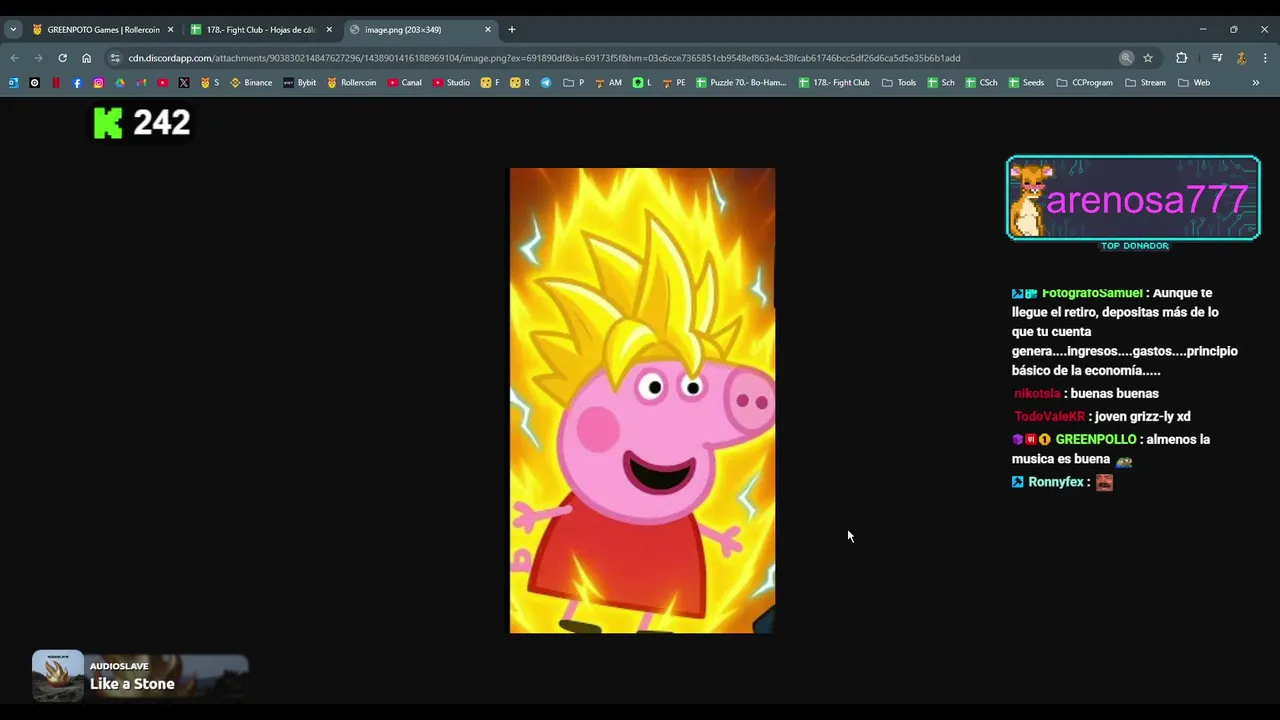Viewport: 1280px width, 720px height.
Task: Open the Extensions puzzle icon
Action: [1181, 58]
